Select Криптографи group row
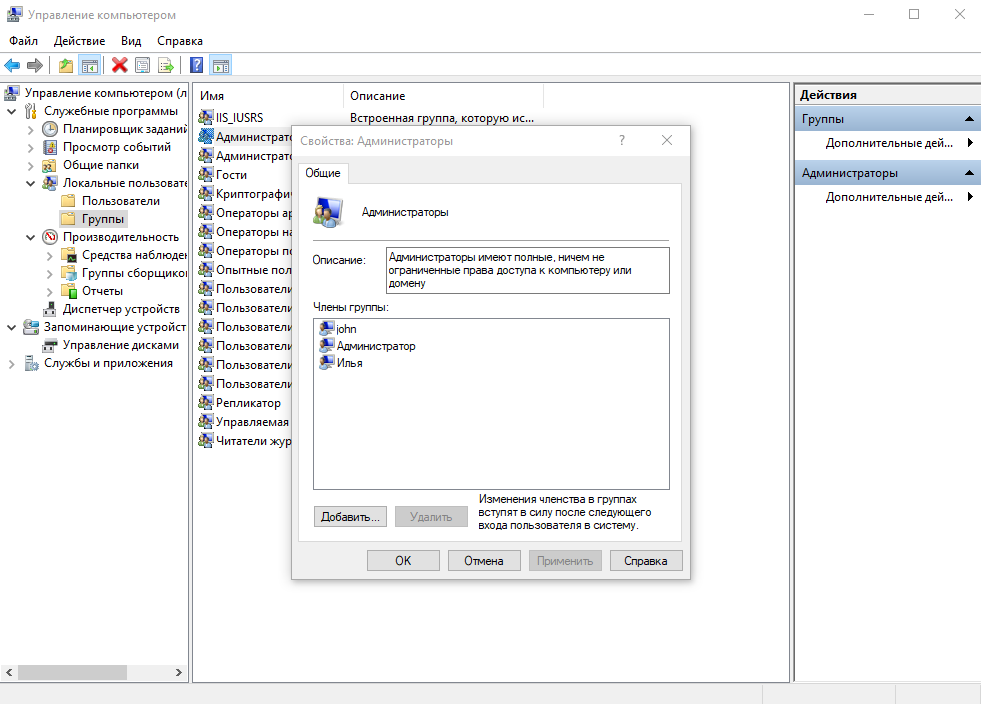 click(x=245, y=193)
